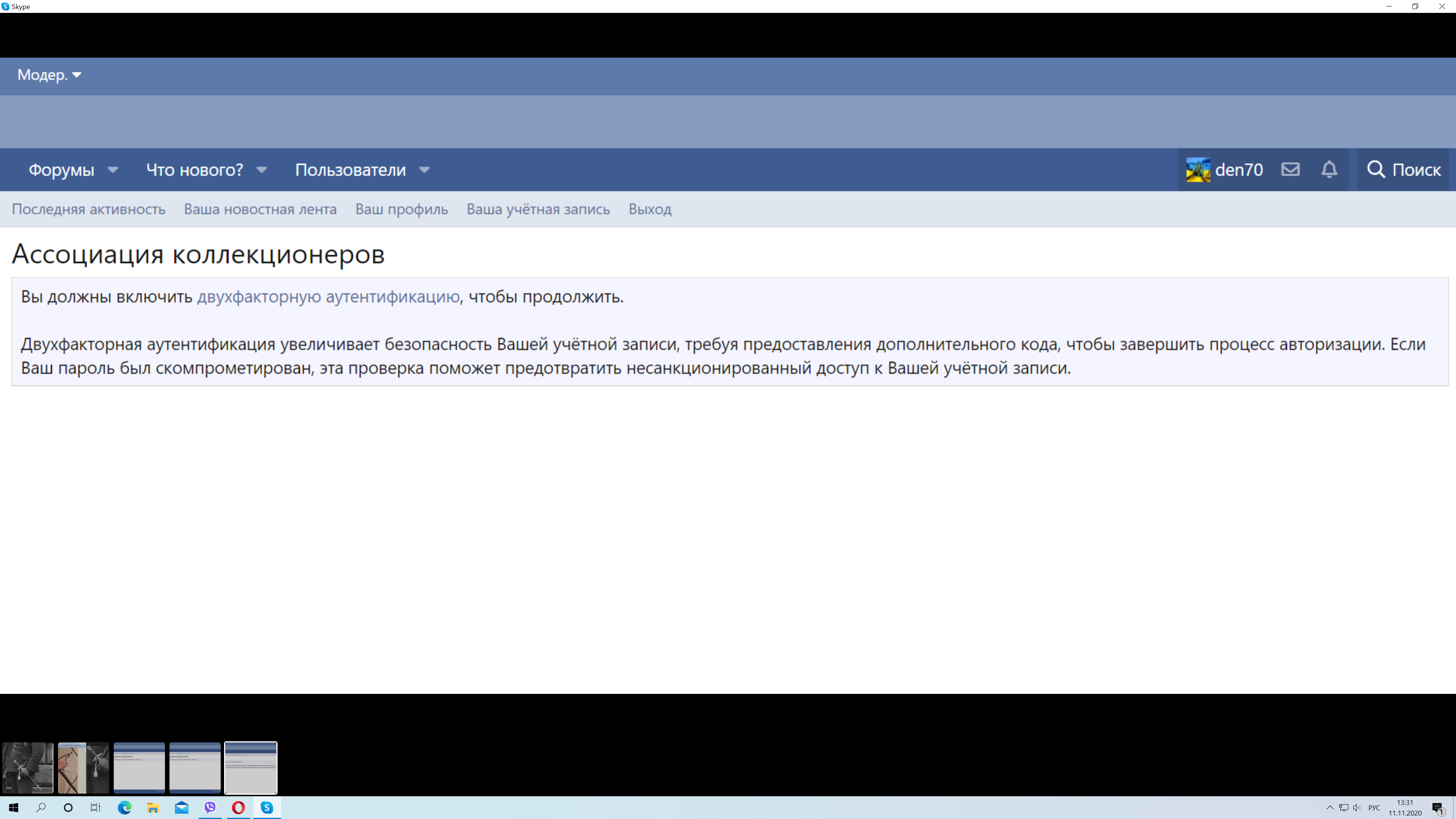Follow the двухфакторную аутентификацию link
The image size is (1456, 819).
coord(328,296)
